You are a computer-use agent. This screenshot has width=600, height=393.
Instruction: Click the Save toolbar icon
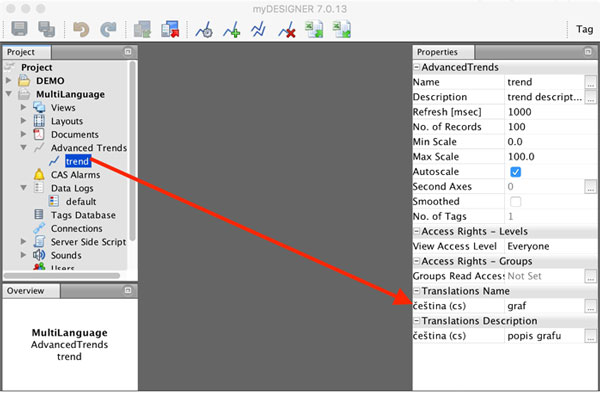pyautogui.click(x=20, y=29)
